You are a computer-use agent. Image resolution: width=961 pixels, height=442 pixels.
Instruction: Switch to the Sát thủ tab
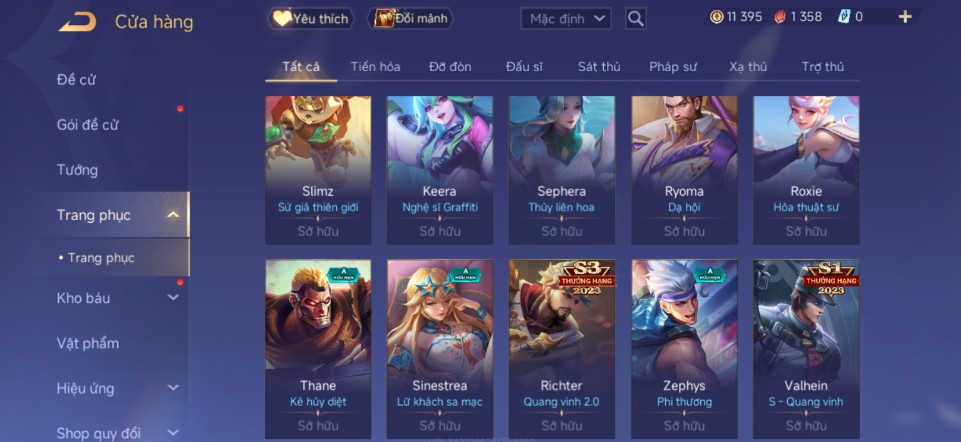click(x=599, y=67)
